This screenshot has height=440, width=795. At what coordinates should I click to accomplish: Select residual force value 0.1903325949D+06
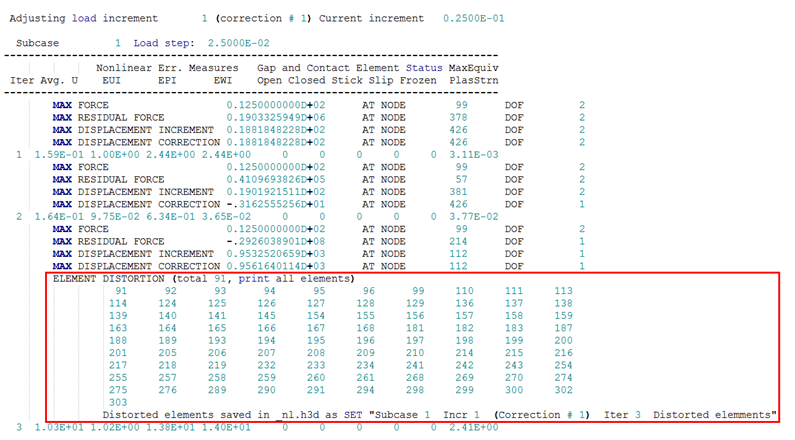(276, 118)
